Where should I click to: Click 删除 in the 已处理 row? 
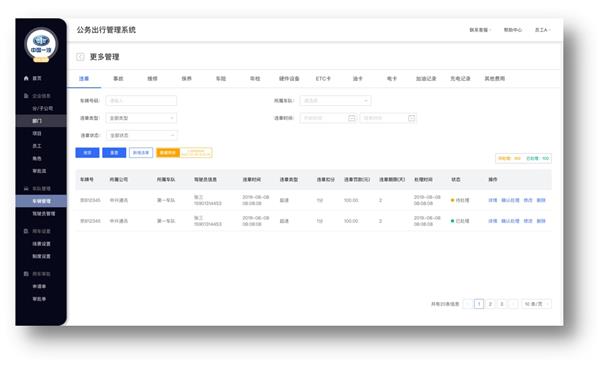[x=541, y=221]
